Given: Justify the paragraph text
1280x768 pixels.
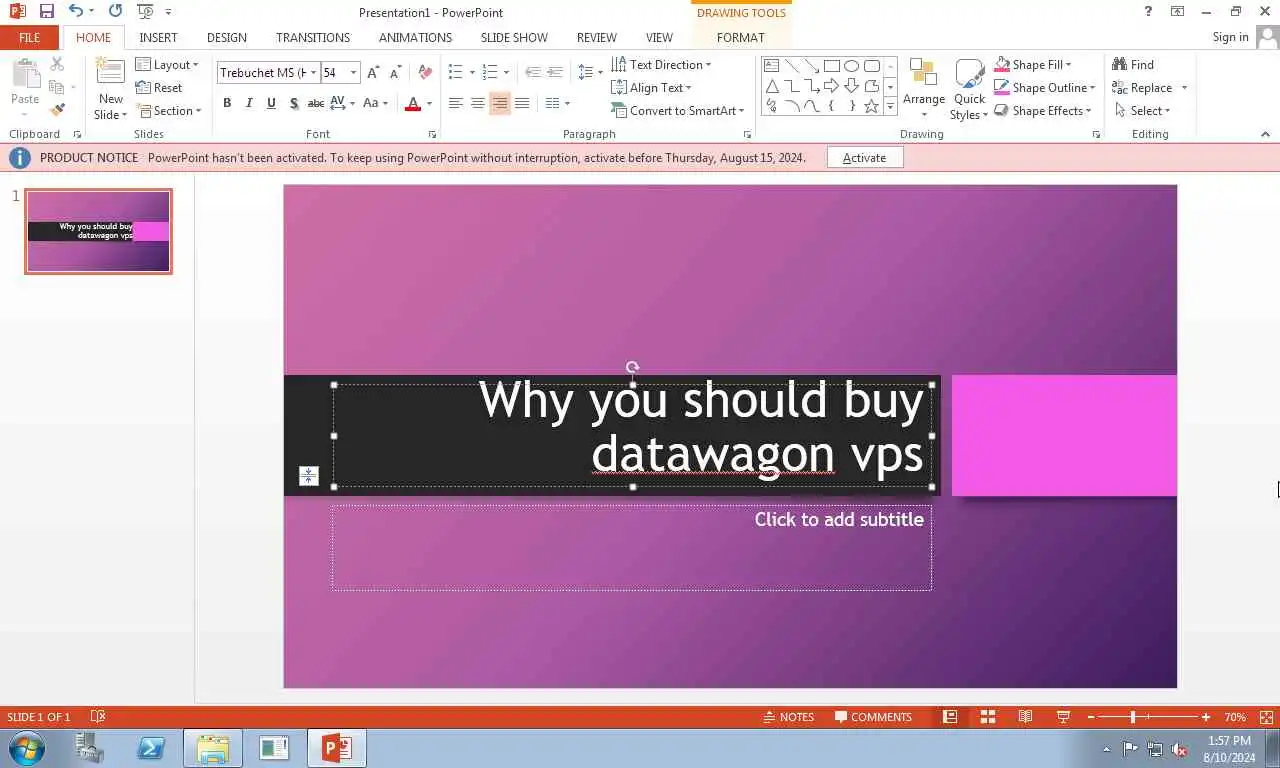Looking at the screenshot, I should tap(522, 103).
